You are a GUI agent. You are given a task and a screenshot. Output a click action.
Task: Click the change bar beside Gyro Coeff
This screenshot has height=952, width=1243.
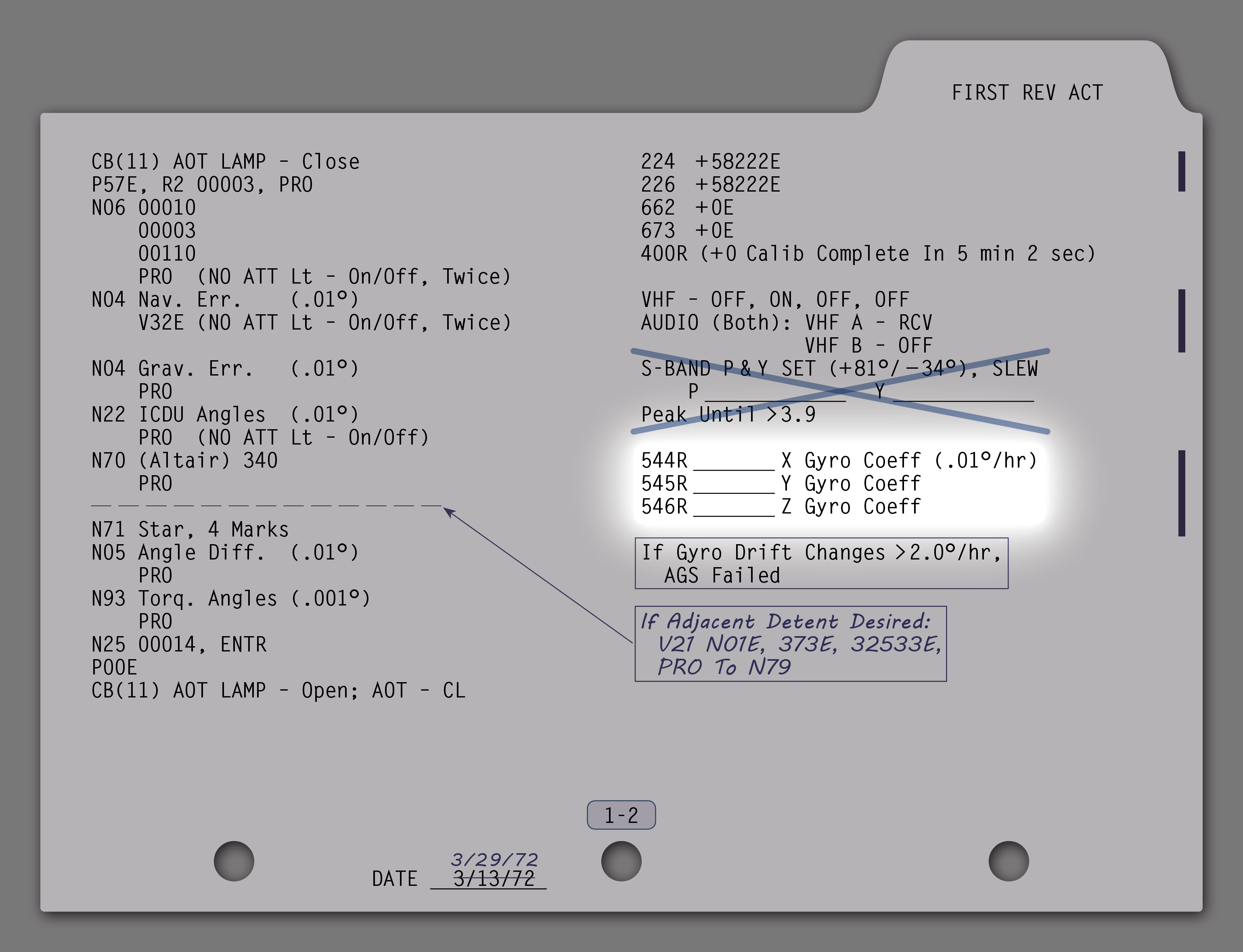point(1181,493)
